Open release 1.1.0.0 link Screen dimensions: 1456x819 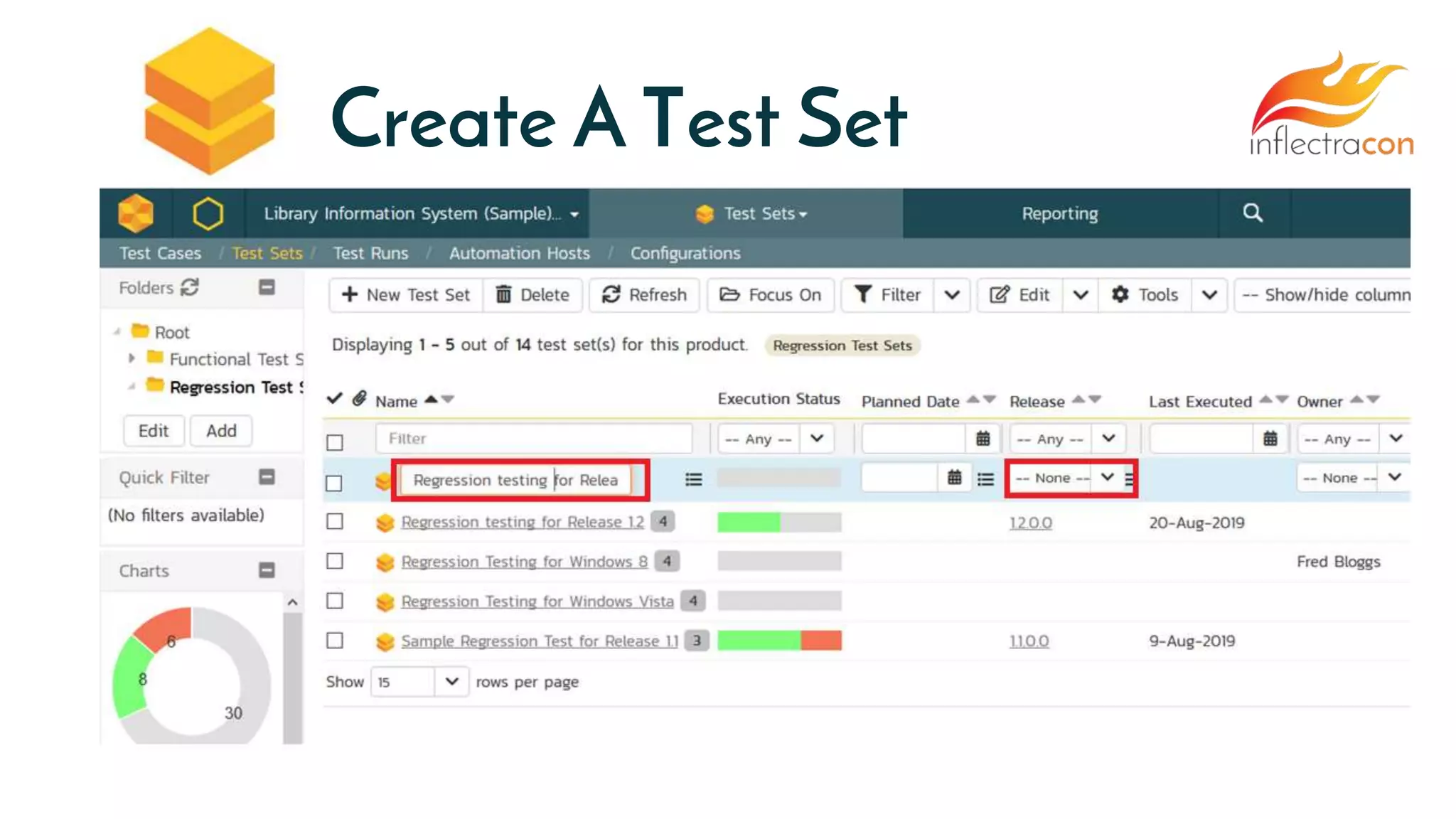point(1029,641)
